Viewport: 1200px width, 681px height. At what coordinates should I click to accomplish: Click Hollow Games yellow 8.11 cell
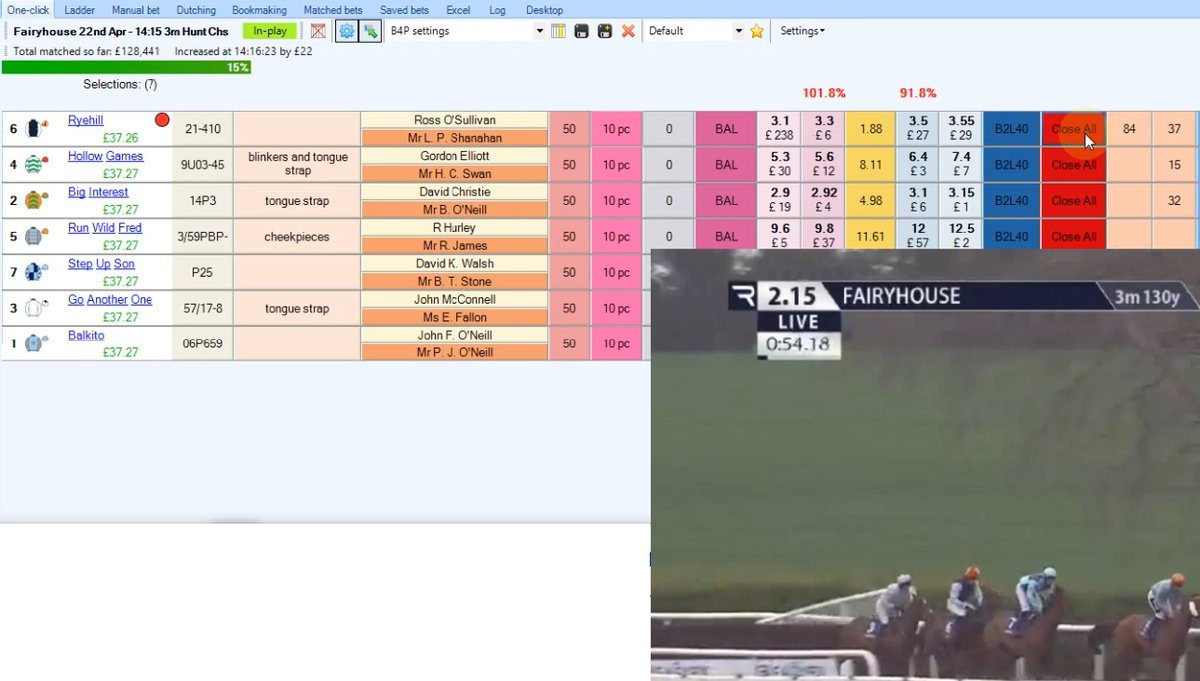870,165
